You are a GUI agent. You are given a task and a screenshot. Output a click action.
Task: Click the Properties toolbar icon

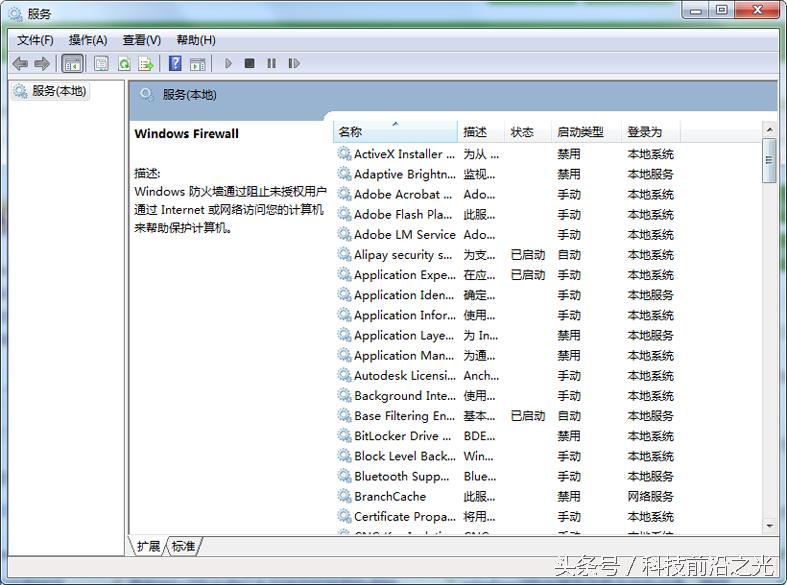[101, 64]
